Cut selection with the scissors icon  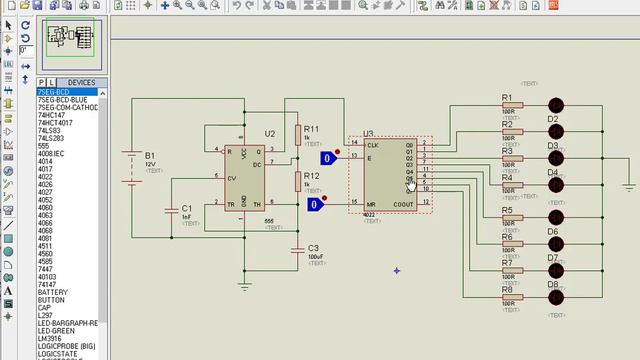pos(267,5)
